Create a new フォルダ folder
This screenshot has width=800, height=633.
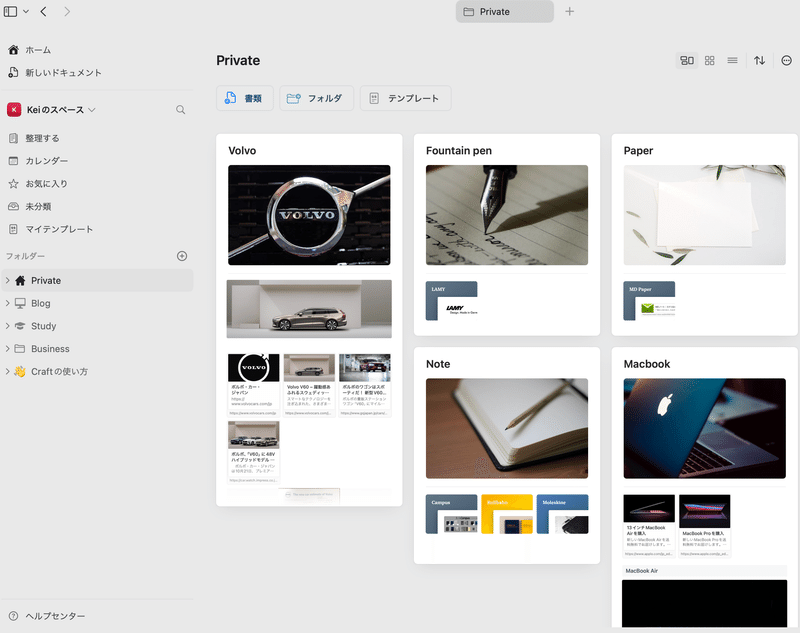coord(316,98)
